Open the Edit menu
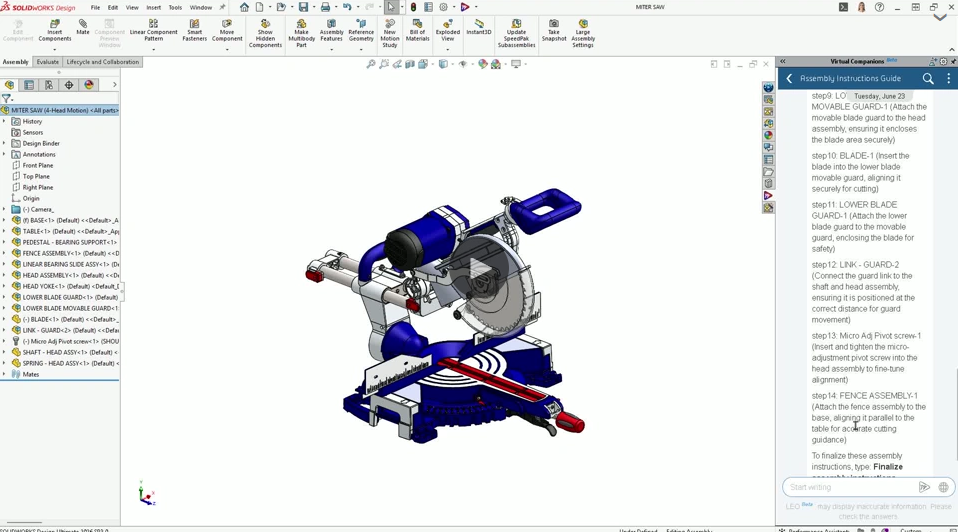 pos(113,7)
